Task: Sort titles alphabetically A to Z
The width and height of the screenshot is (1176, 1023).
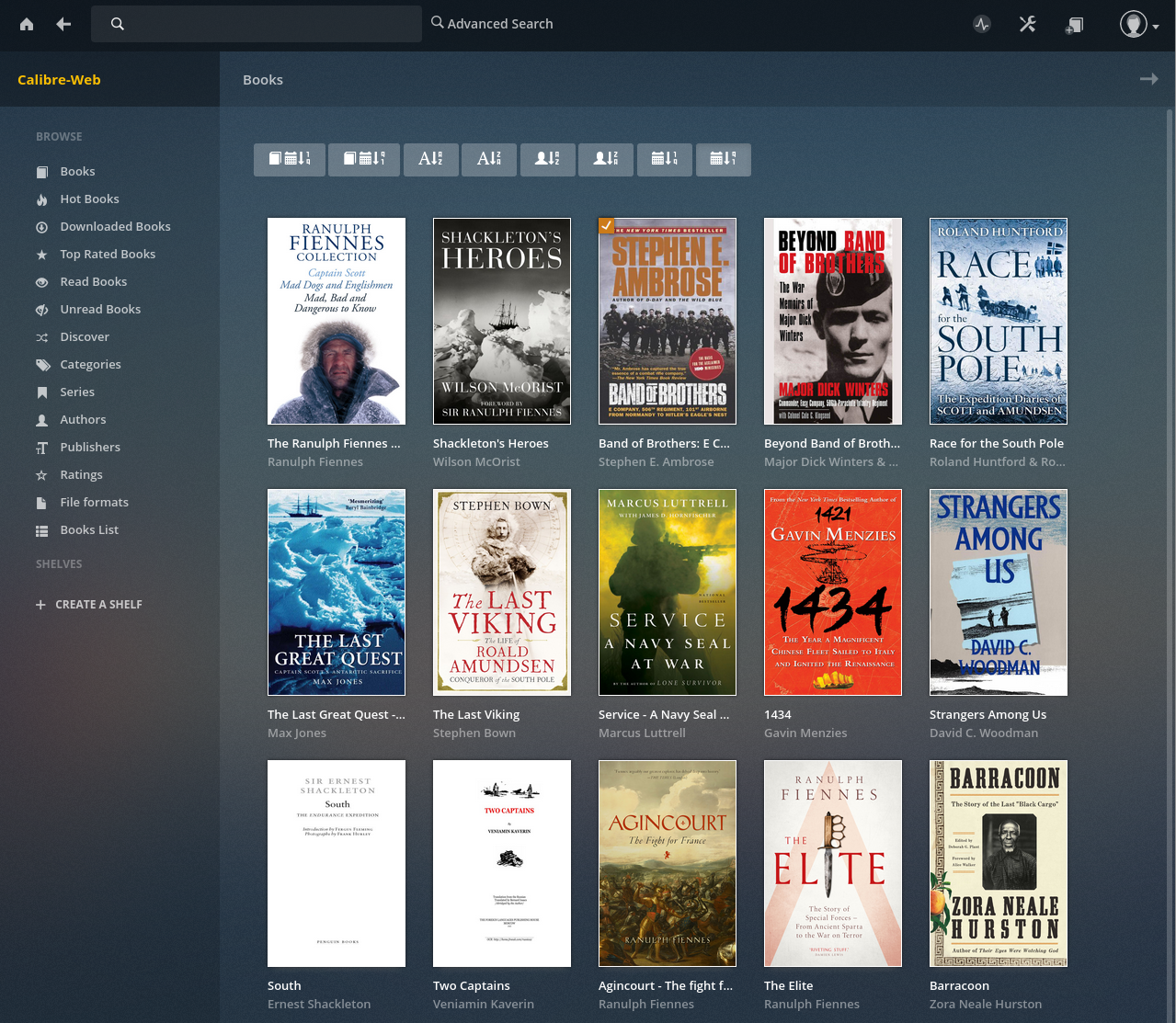Action: (x=430, y=159)
